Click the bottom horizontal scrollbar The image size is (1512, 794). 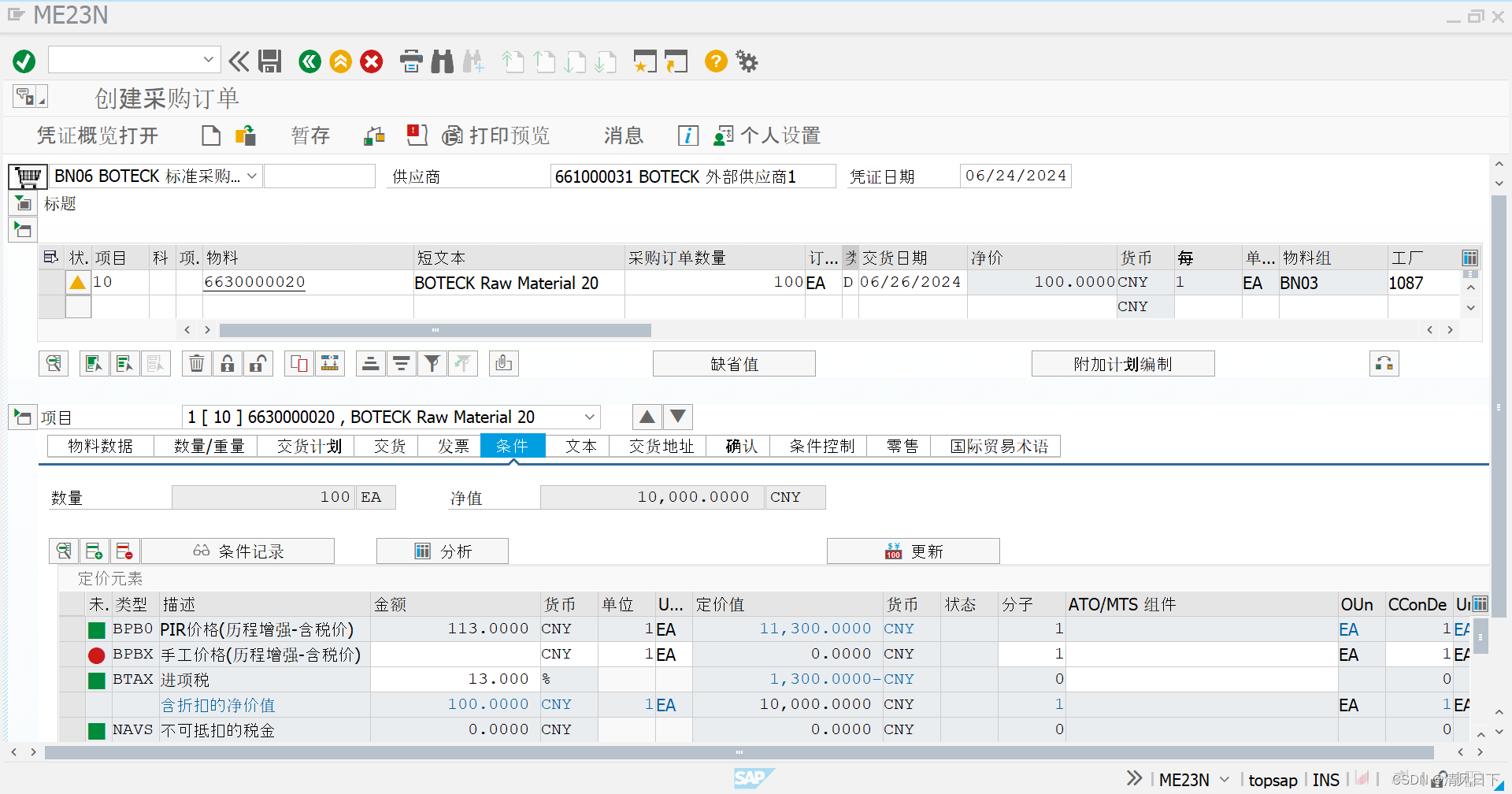click(x=739, y=752)
